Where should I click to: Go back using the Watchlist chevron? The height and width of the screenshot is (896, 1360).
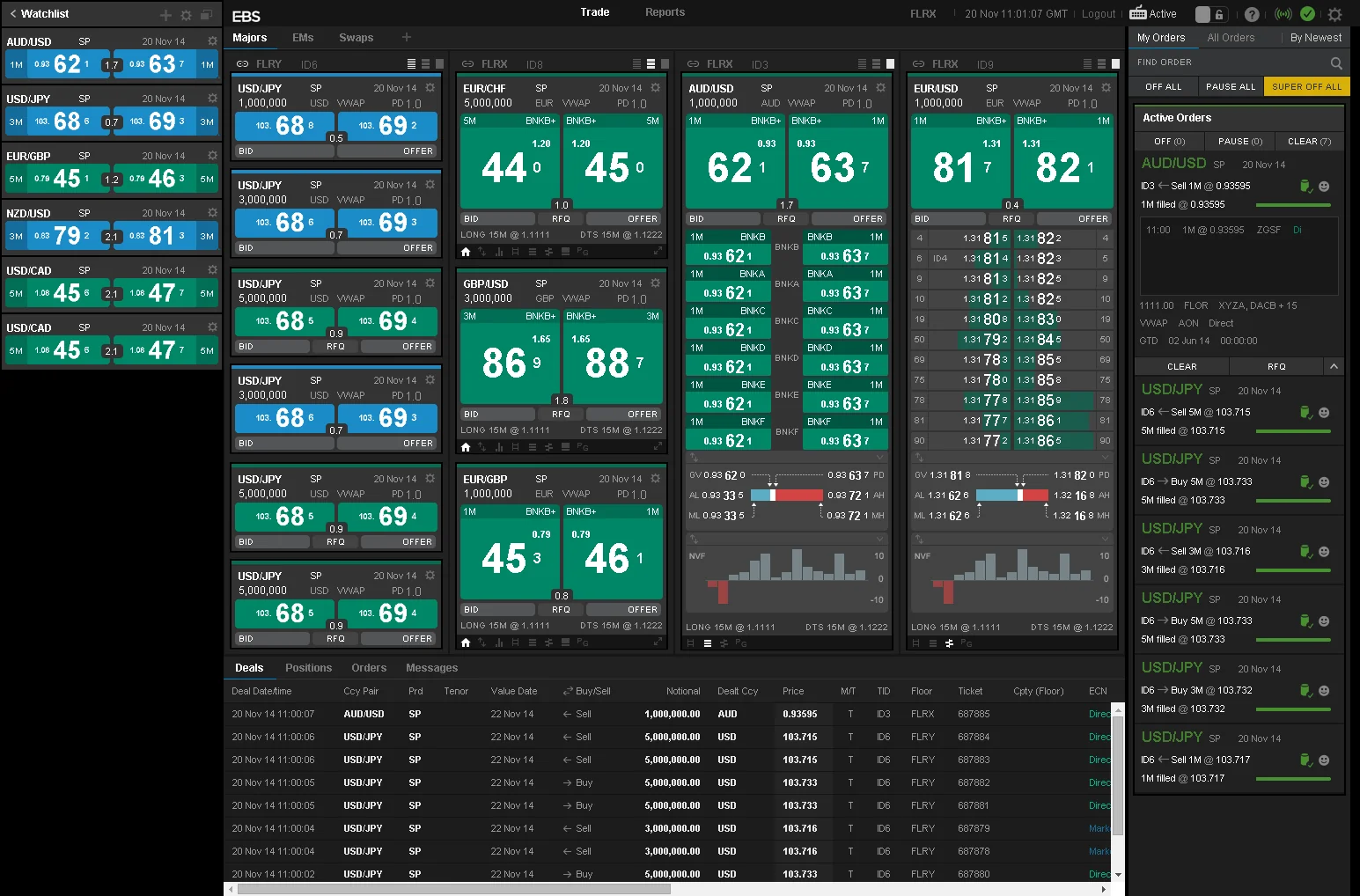click(x=13, y=14)
